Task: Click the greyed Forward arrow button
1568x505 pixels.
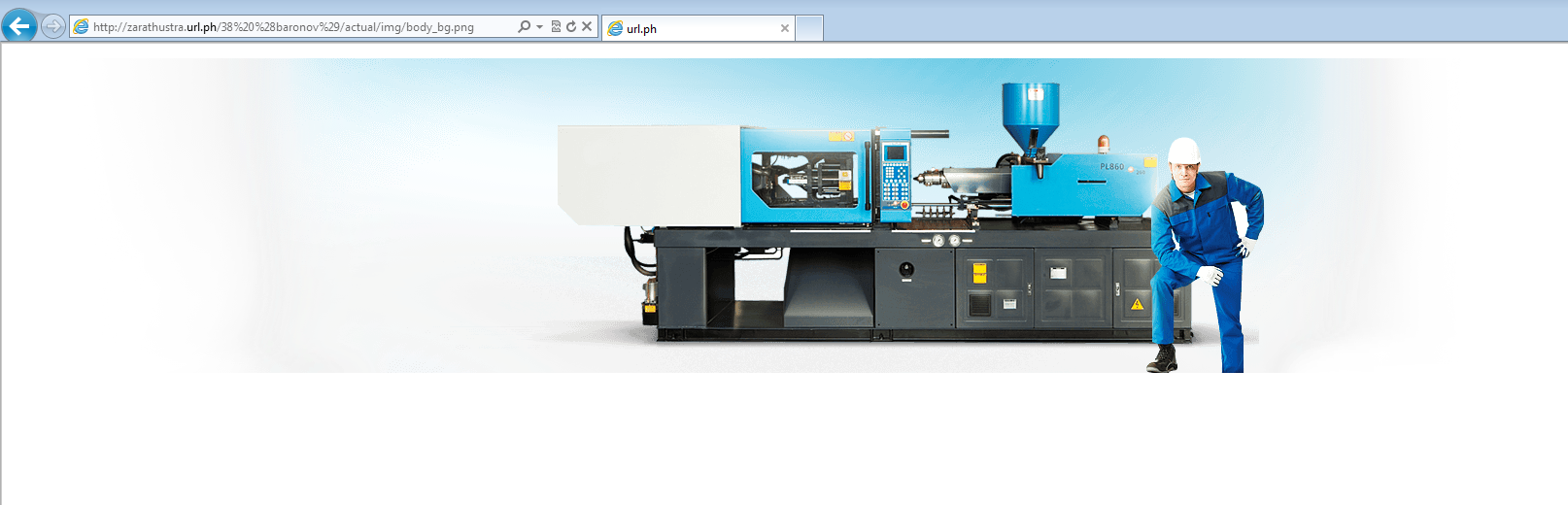Action: click(53, 26)
